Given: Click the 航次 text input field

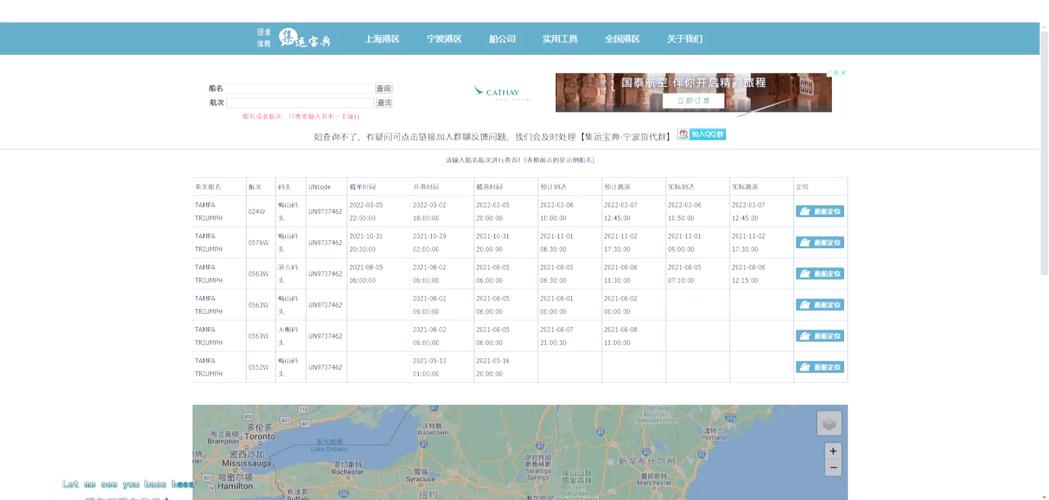Looking at the screenshot, I should pos(299,102).
